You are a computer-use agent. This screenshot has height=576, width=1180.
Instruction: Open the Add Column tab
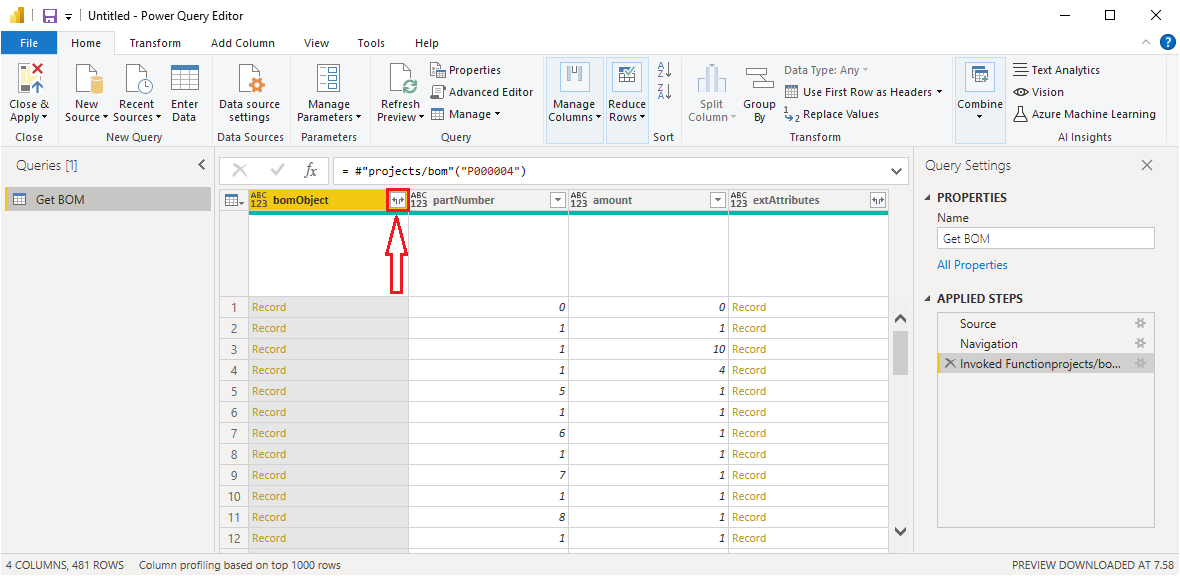242,43
